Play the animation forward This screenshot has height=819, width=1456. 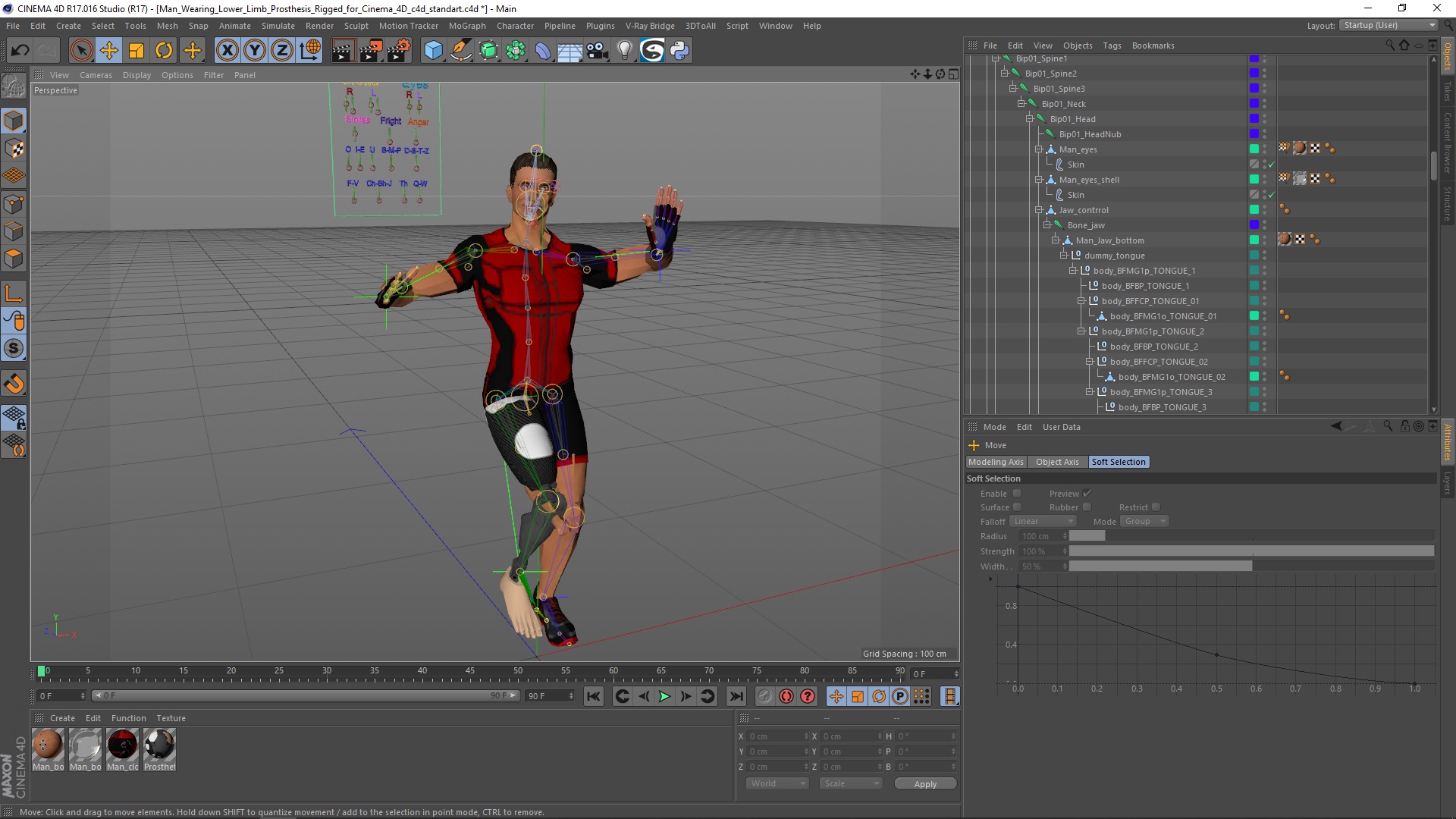664,696
